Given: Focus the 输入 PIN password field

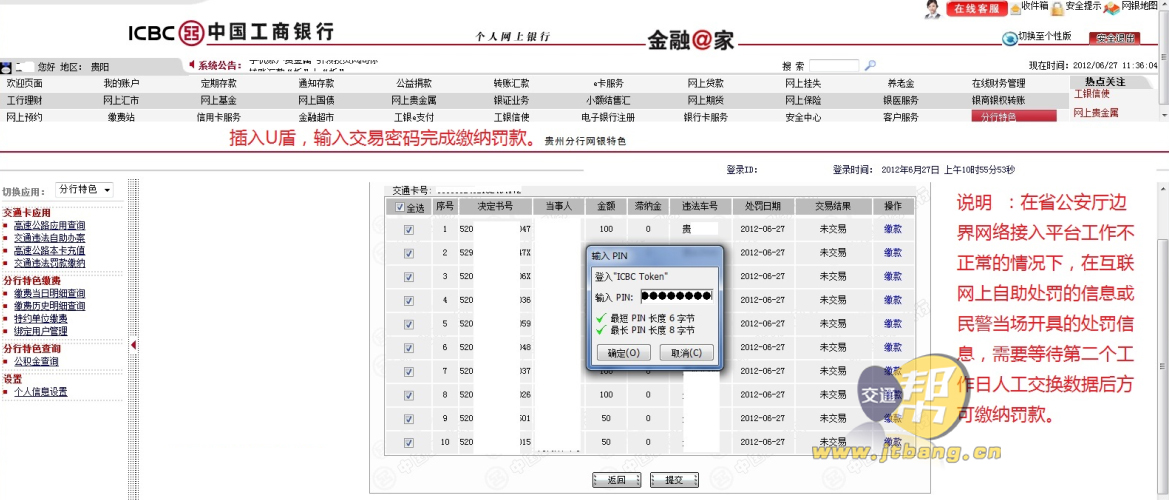Looking at the screenshot, I should (676, 297).
